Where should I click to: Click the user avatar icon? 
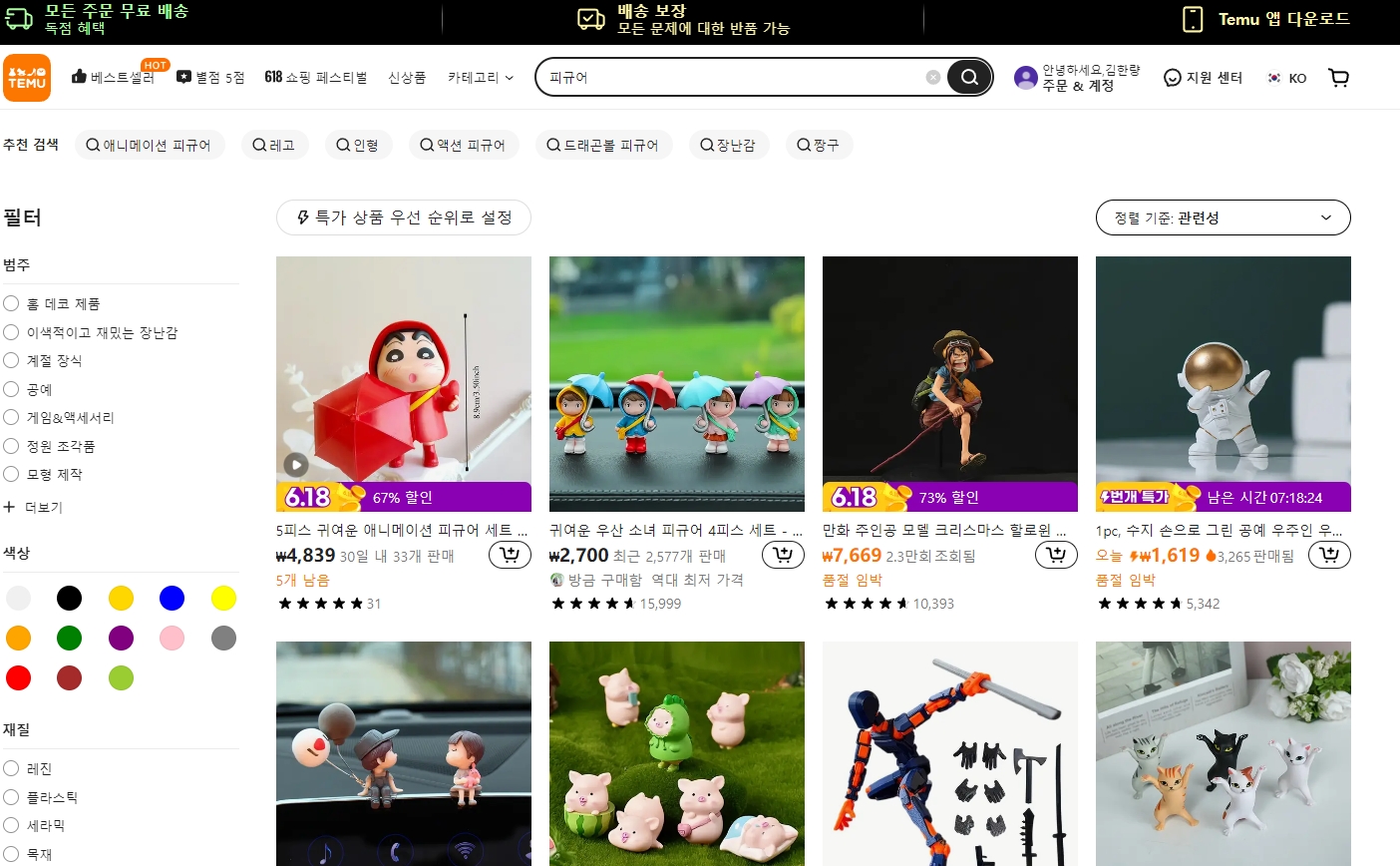[x=1026, y=78]
